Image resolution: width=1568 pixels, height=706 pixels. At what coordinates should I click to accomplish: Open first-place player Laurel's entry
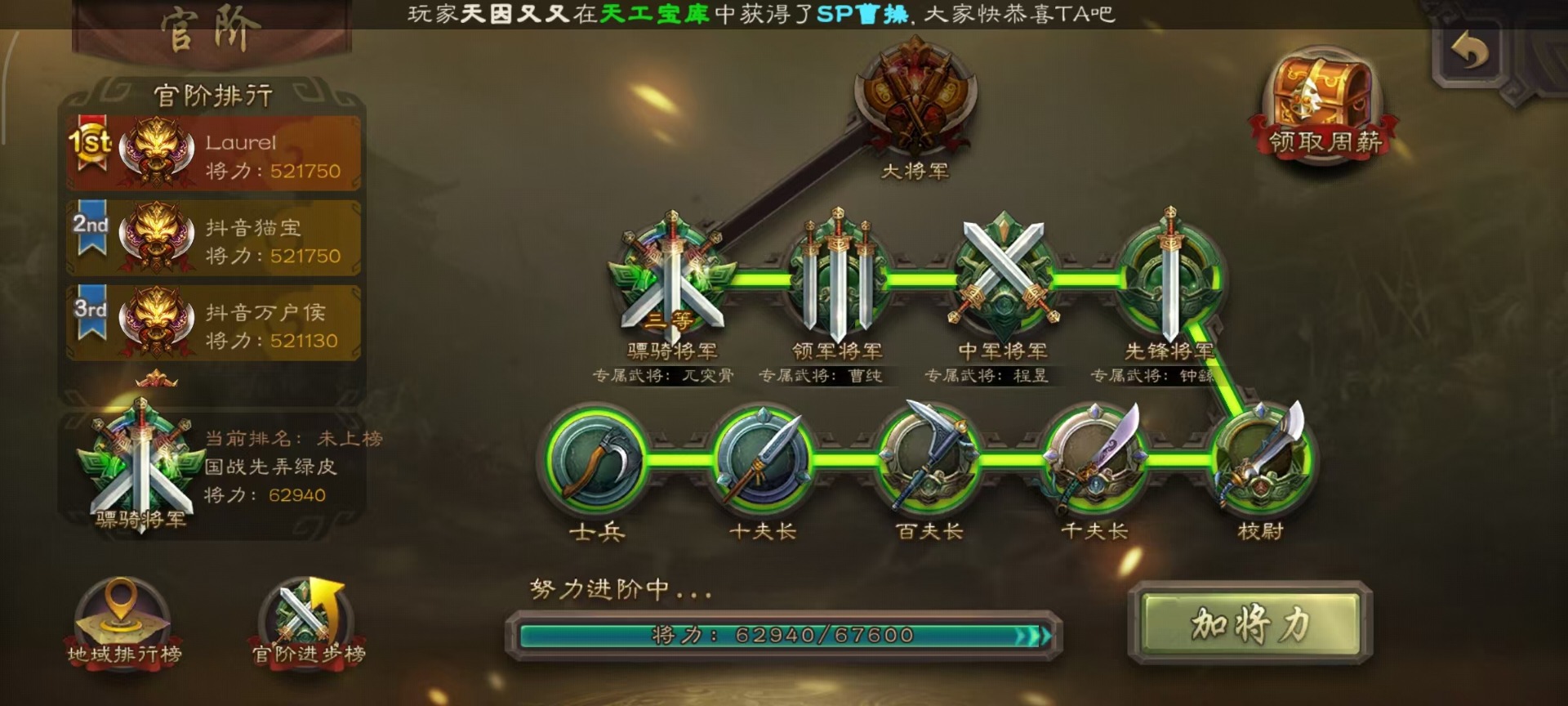tap(214, 154)
